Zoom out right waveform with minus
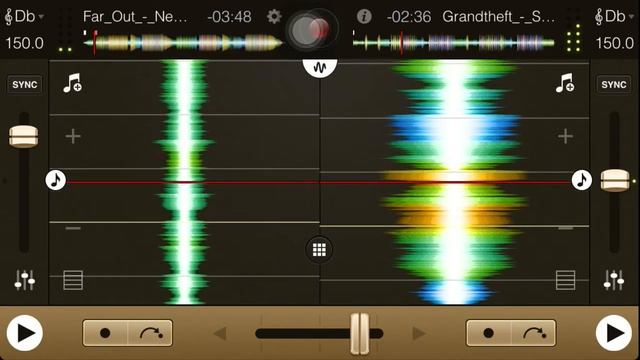The height and width of the screenshot is (360, 640). [566, 228]
